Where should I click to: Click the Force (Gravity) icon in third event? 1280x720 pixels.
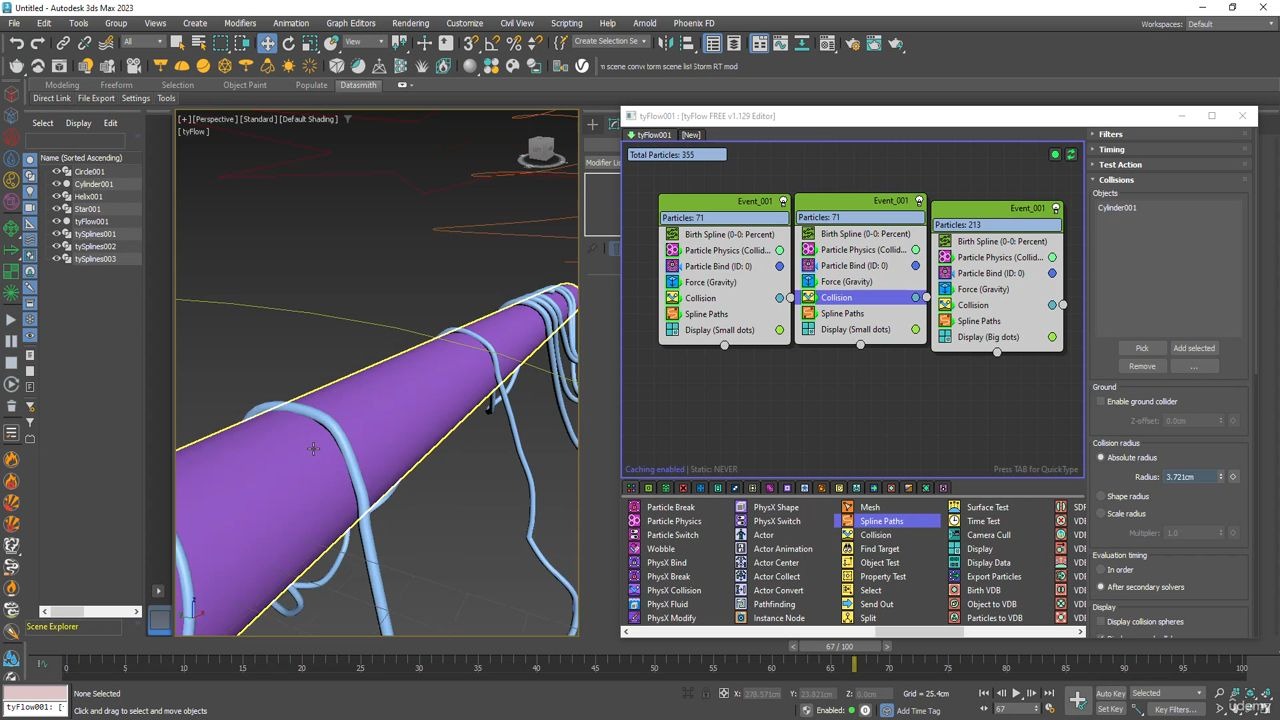(945, 289)
